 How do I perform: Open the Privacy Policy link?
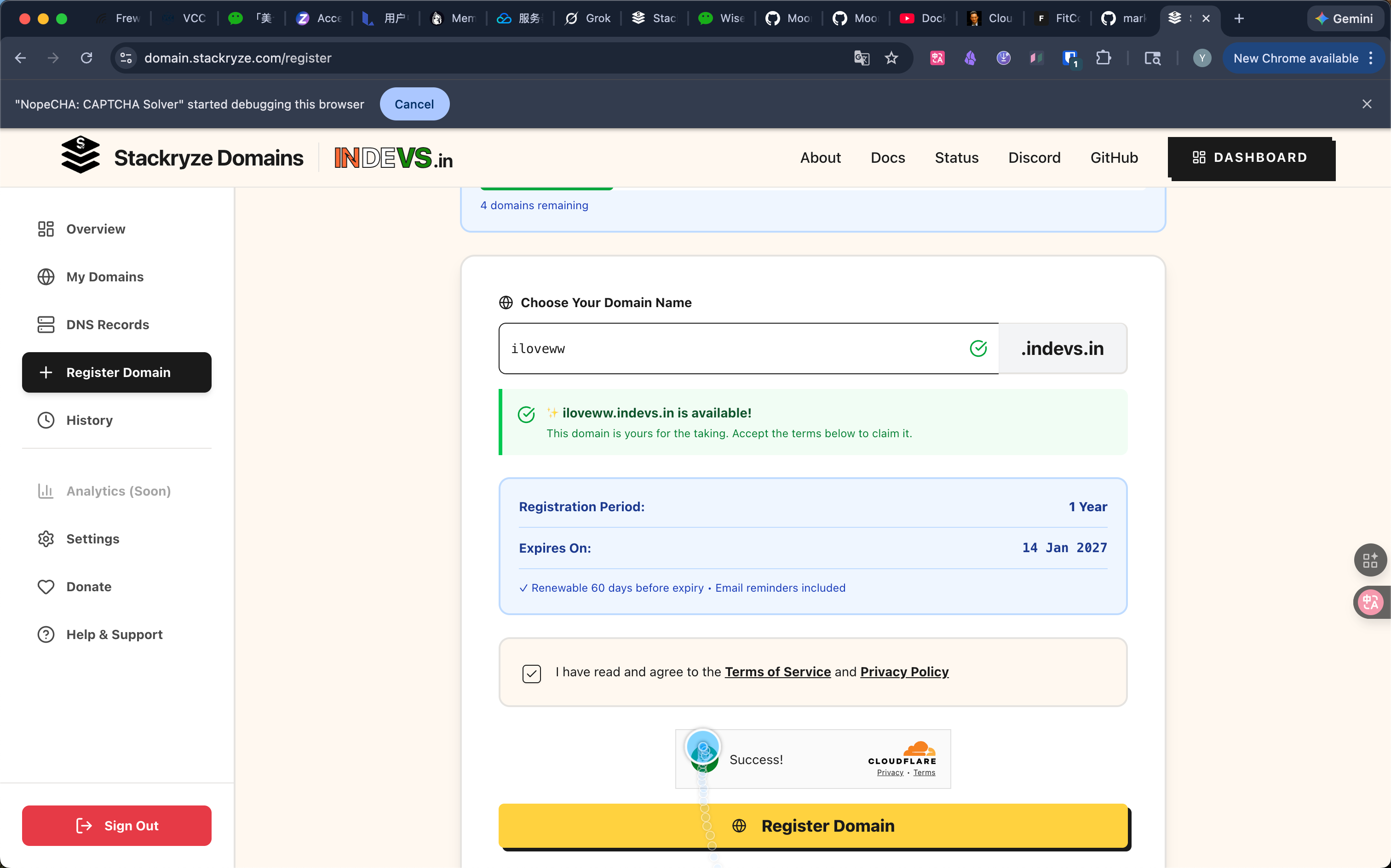click(x=904, y=672)
